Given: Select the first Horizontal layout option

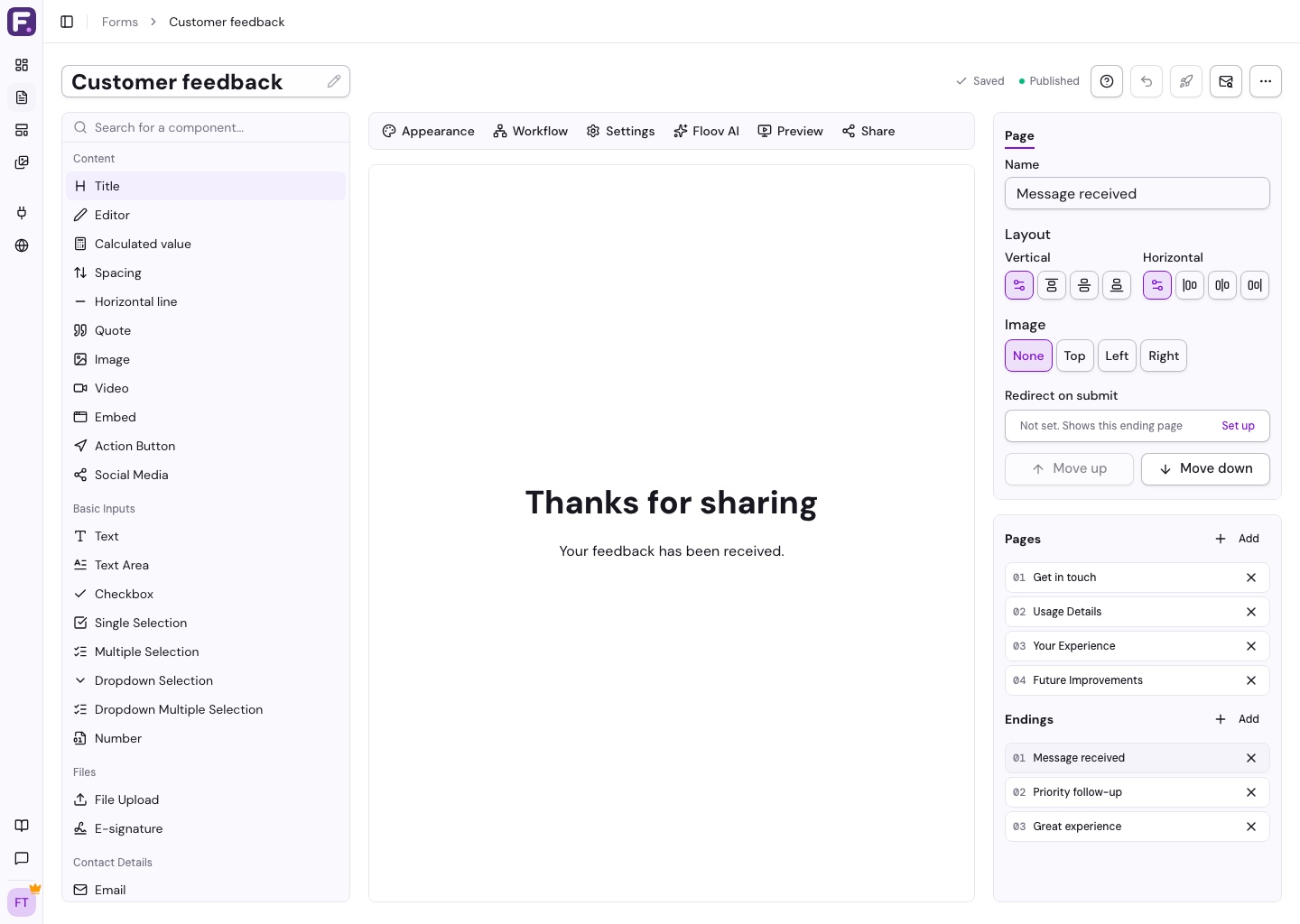Looking at the screenshot, I should click(x=1157, y=285).
